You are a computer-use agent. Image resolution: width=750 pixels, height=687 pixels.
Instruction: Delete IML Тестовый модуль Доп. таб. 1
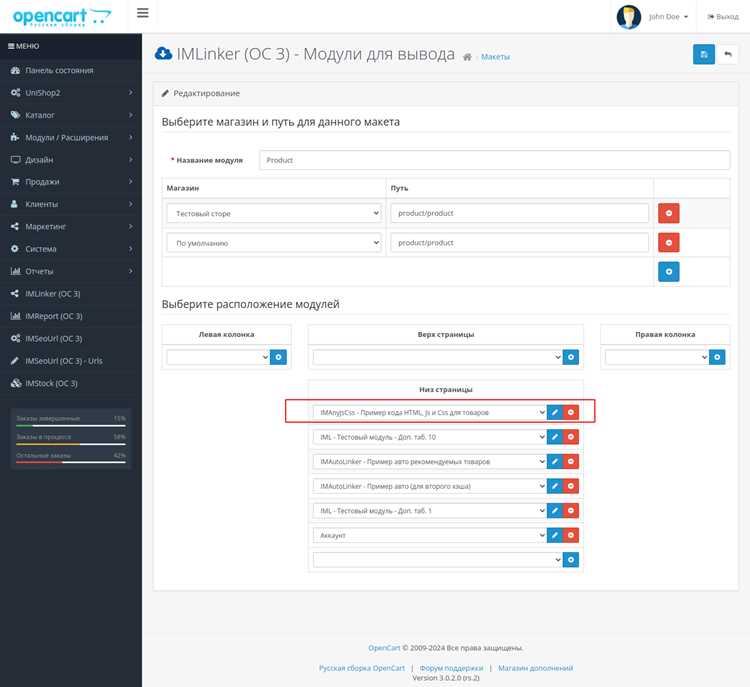point(571,510)
